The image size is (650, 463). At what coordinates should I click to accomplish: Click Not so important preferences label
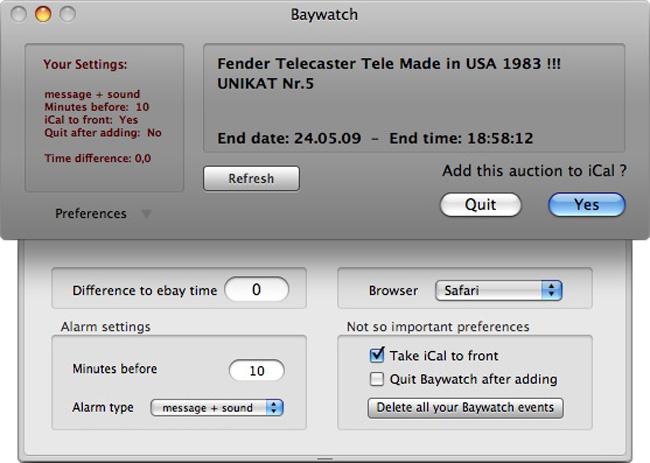438,327
